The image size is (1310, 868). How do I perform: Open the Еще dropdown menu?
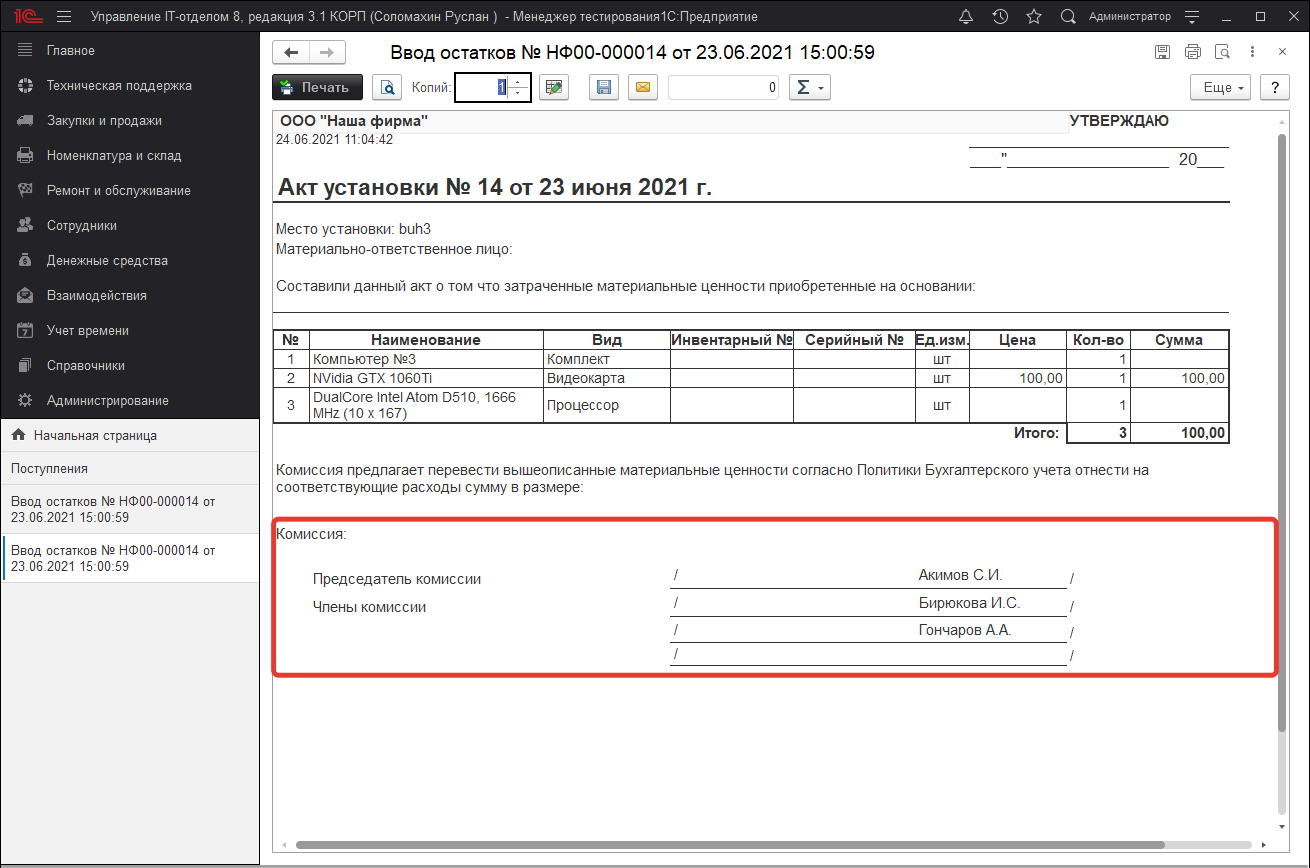pyautogui.click(x=1220, y=88)
